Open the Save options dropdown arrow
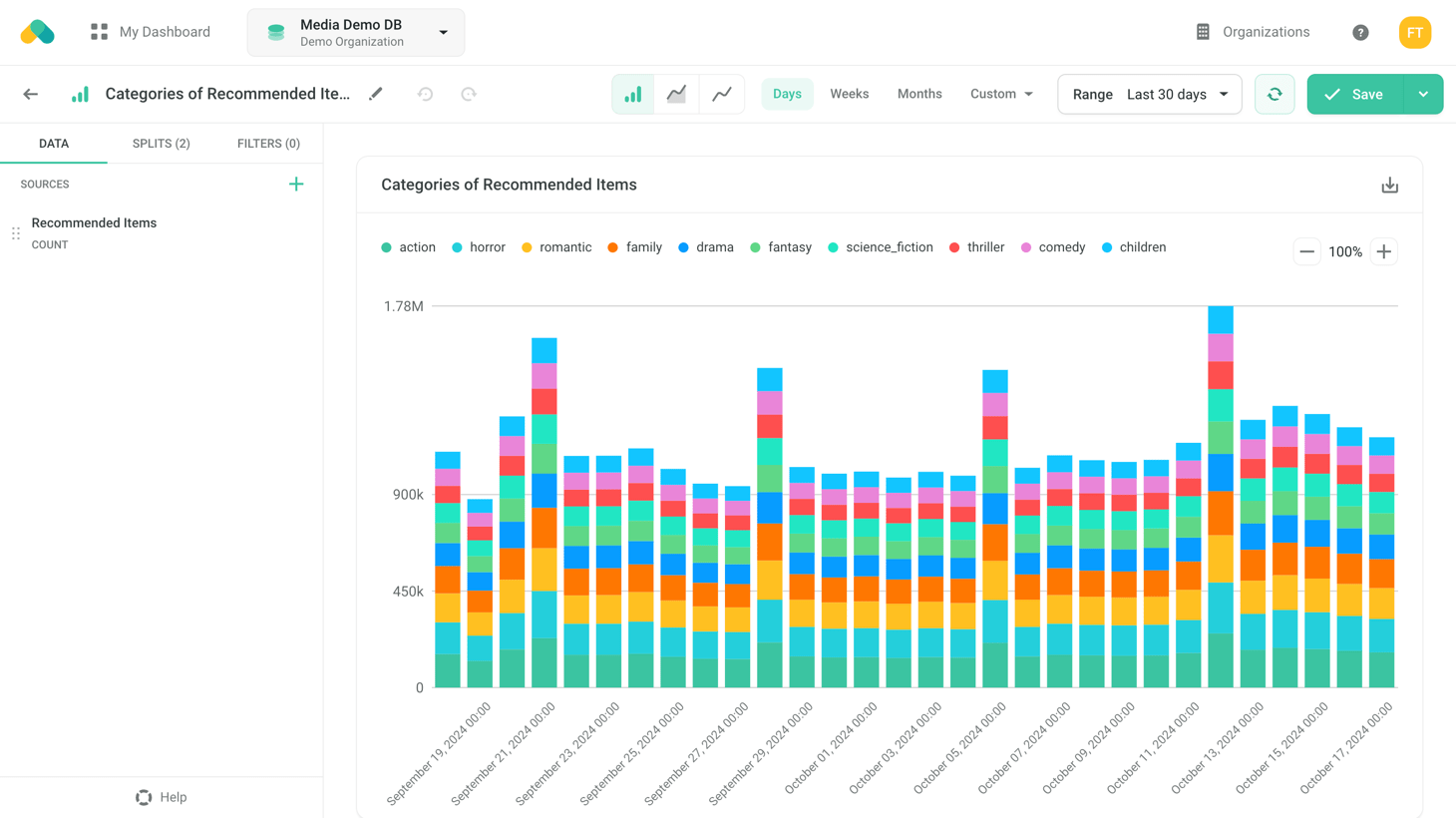The height and width of the screenshot is (818, 1456). pyautogui.click(x=1423, y=94)
